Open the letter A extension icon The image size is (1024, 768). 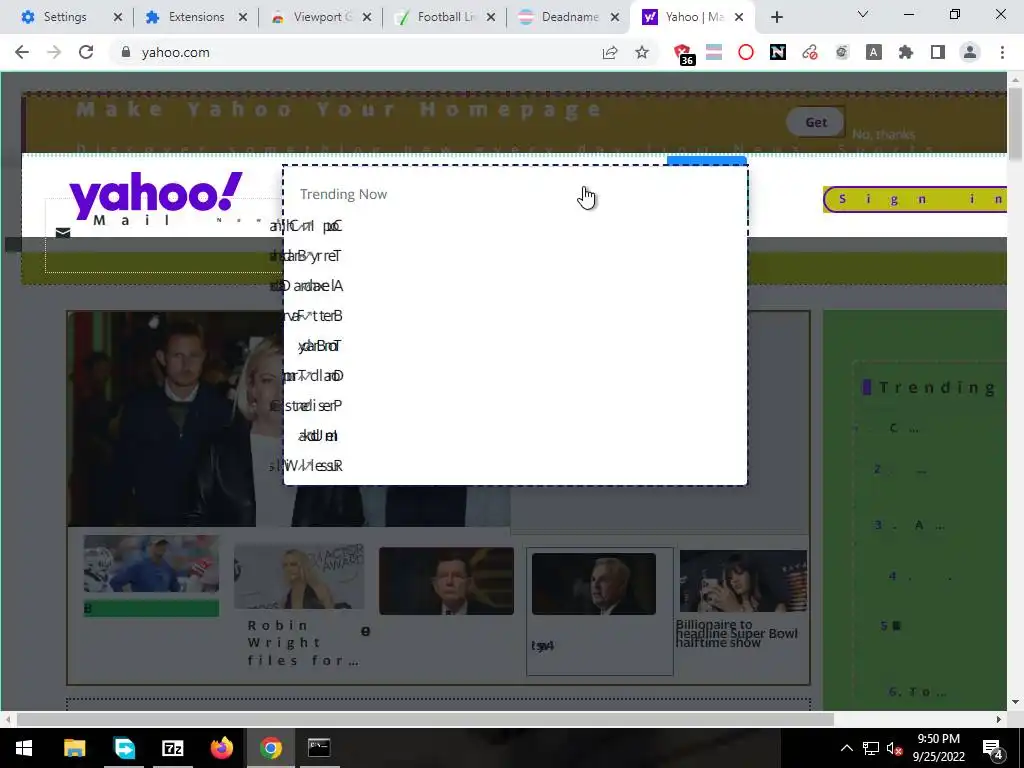[x=874, y=52]
